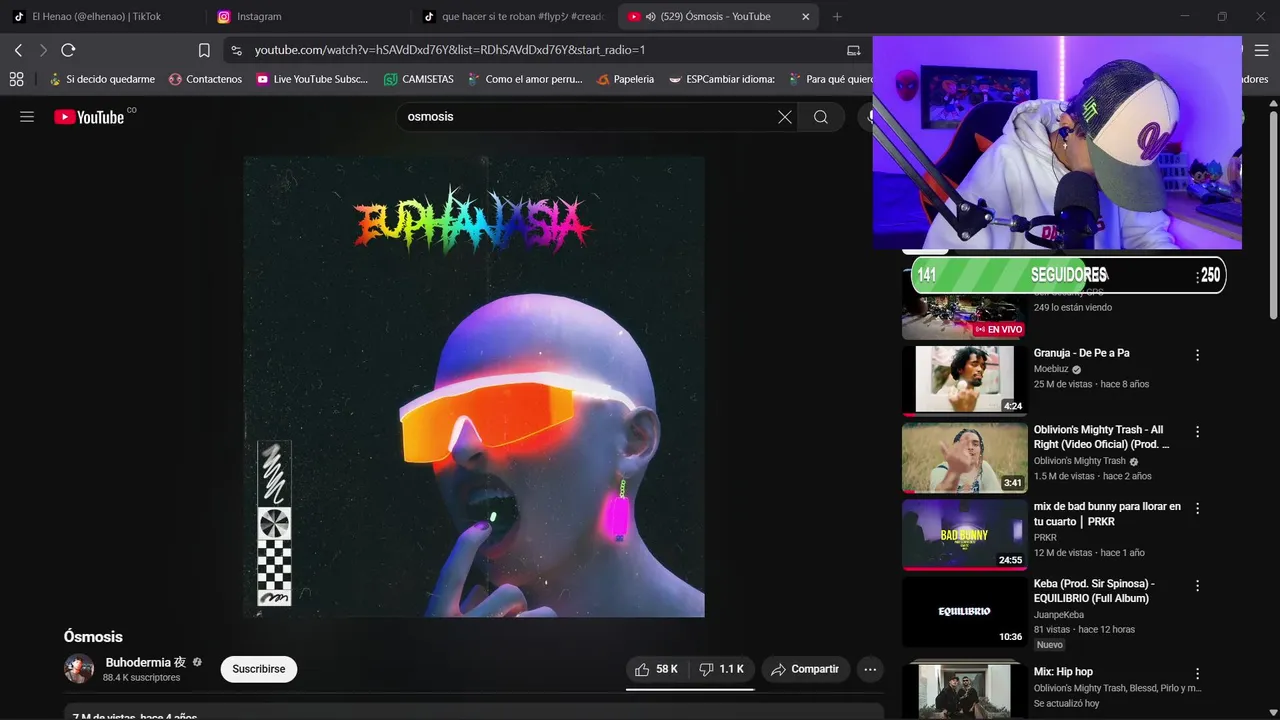The image size is (1280, 720).
Task: Open mix de bad bunny thumbnail
Action: pos(964,534)
